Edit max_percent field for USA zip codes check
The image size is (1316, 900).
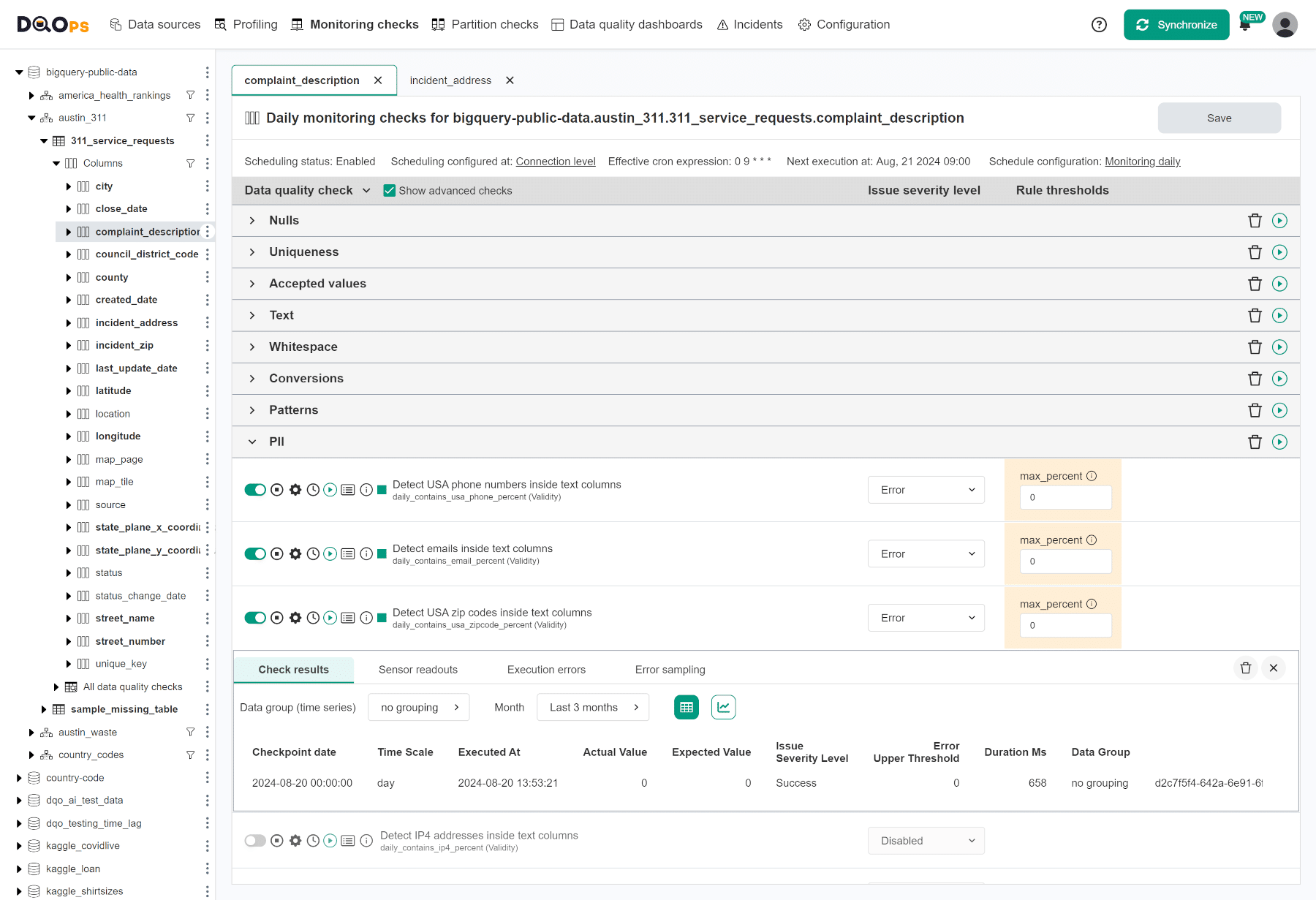click(1066, 626)
